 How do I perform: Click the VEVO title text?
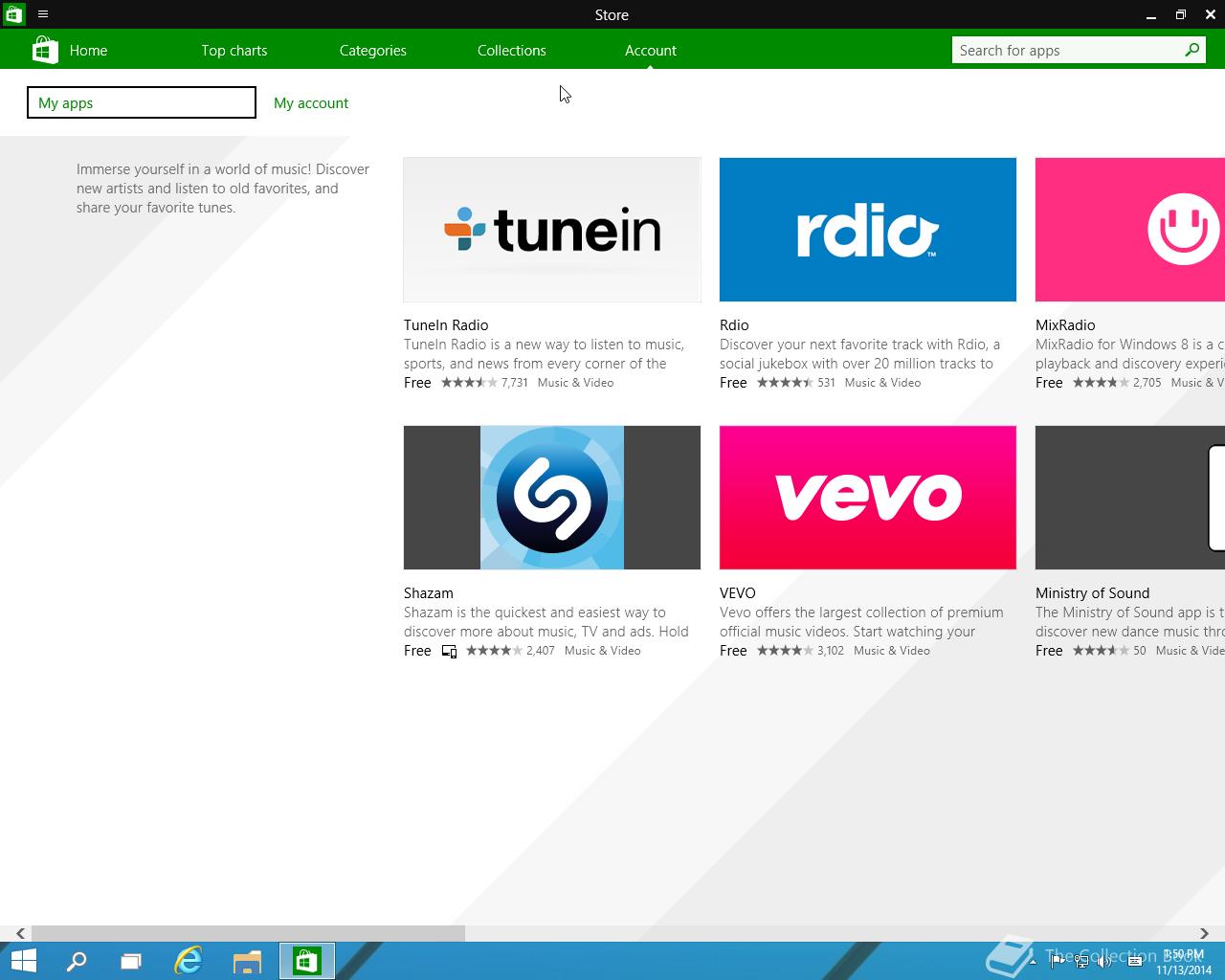click(x=738, y=593)
